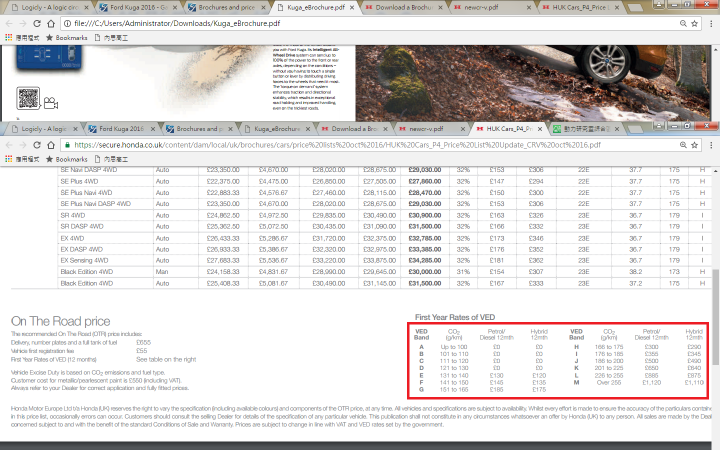Switch to HUK Cars_P4_Price tab in Kuga window

click(579, 7)
